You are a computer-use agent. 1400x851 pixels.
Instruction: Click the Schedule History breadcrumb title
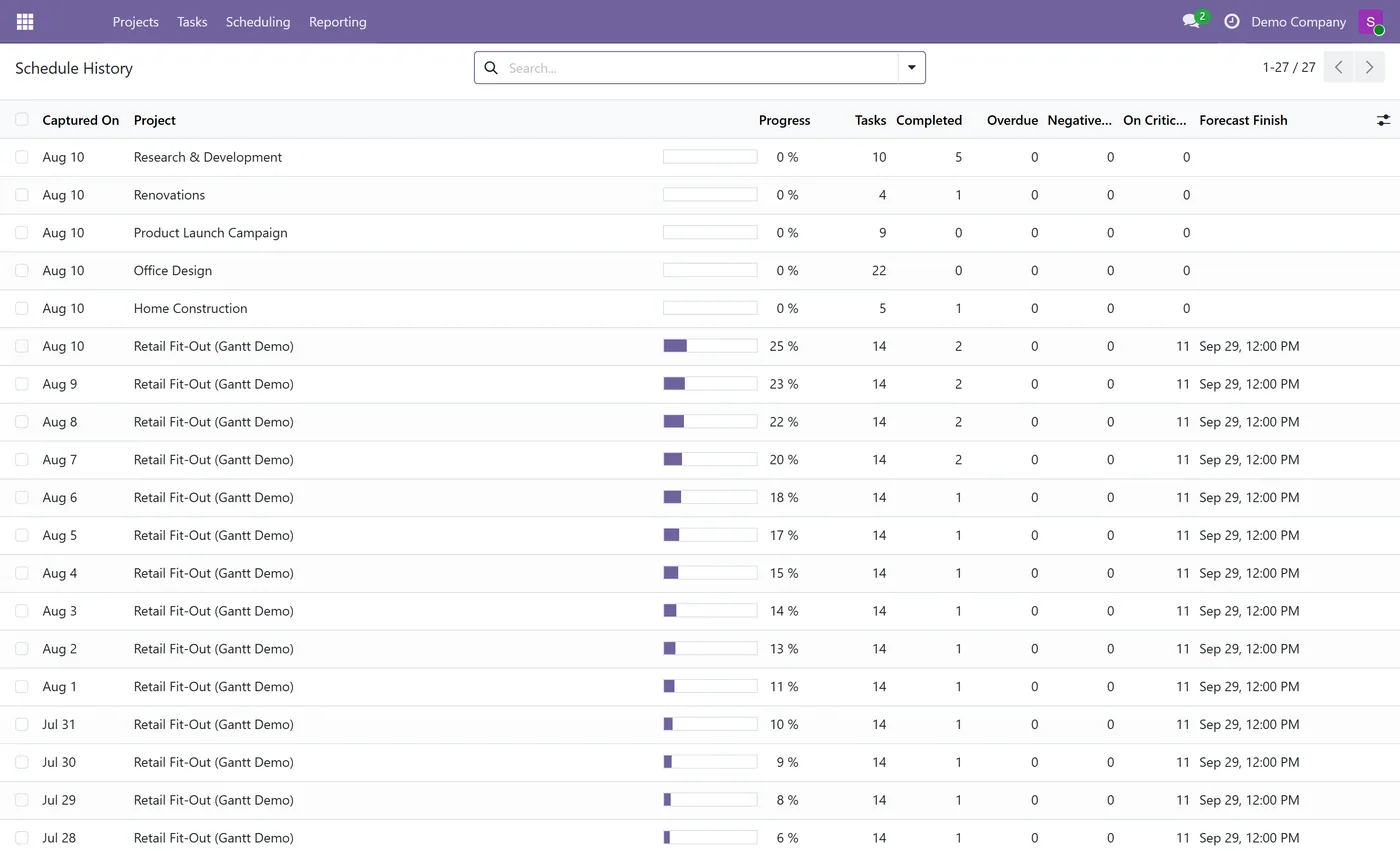[74, 68]
